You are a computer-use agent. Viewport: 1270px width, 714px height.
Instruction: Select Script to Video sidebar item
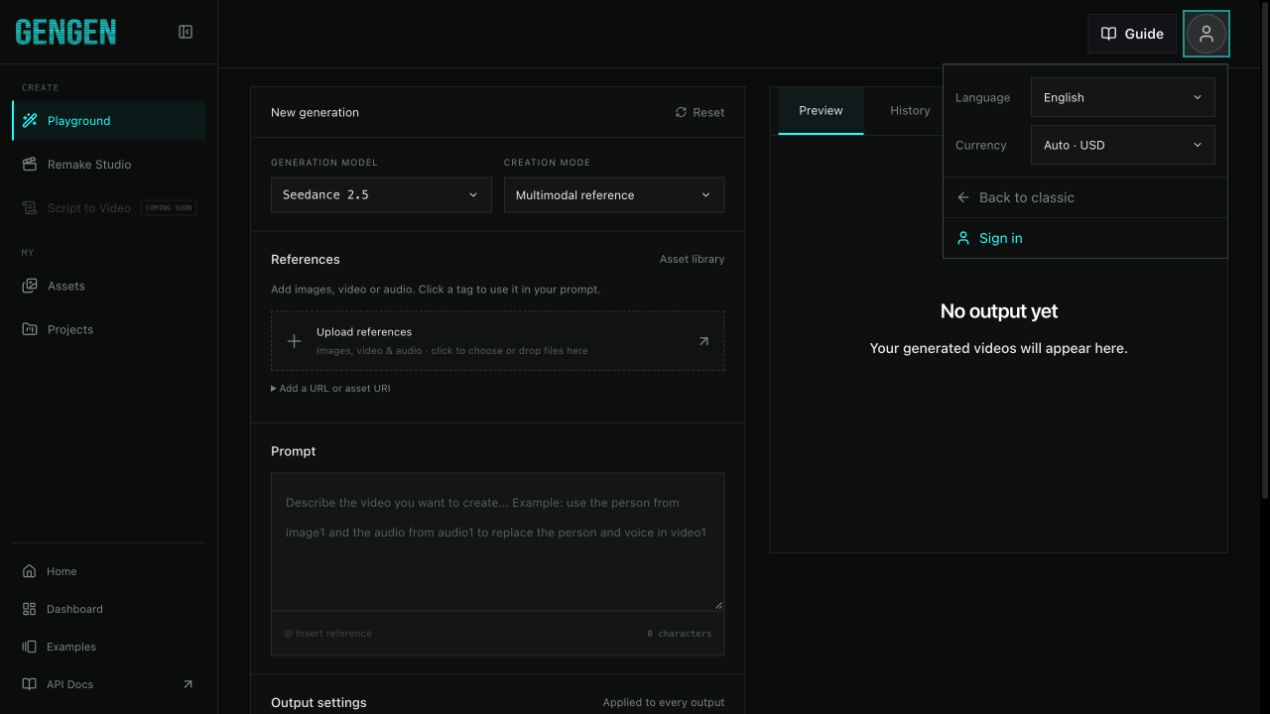pos(109,208)
